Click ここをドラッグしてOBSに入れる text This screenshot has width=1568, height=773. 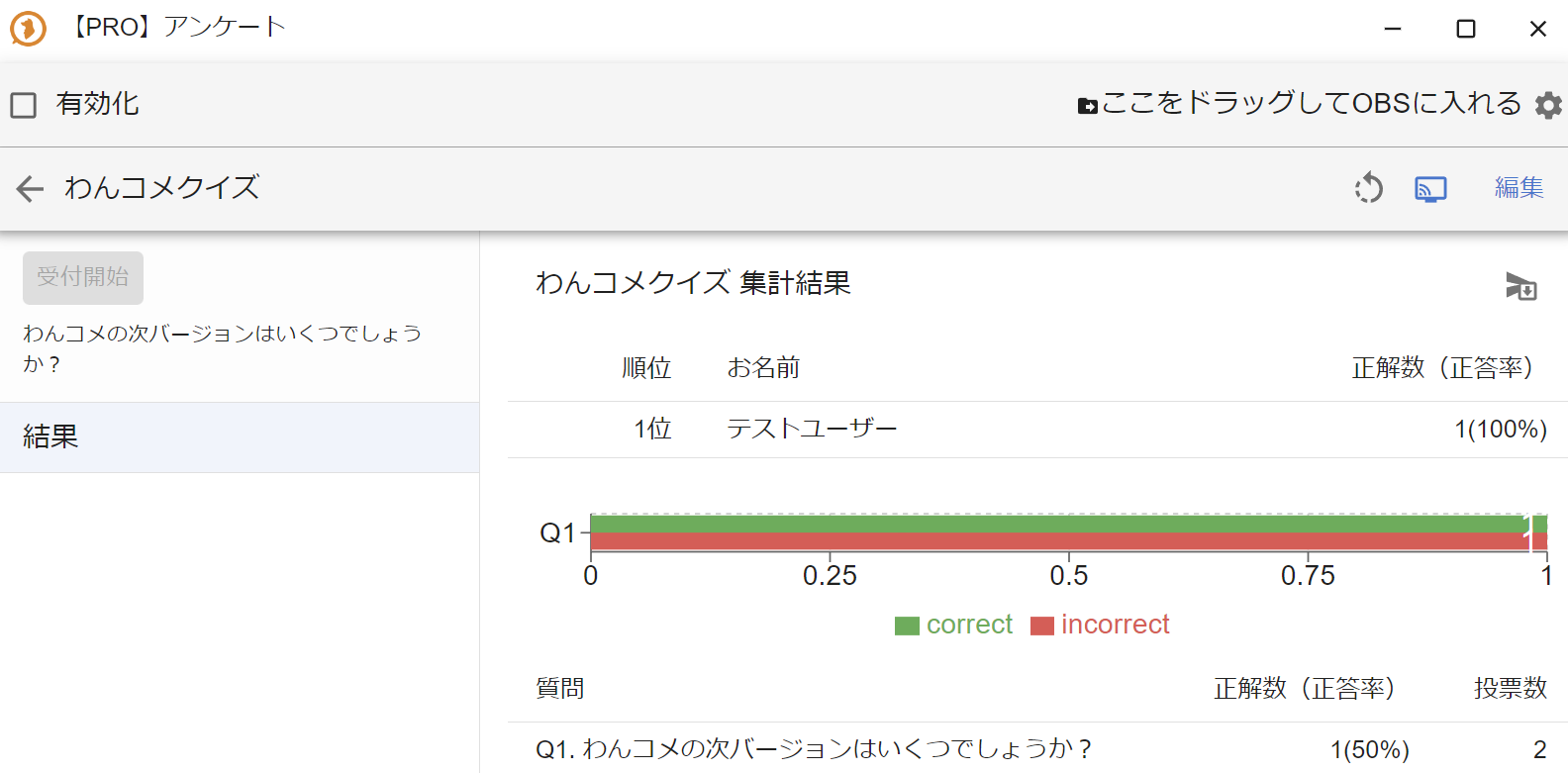[x=1311, y=104]
